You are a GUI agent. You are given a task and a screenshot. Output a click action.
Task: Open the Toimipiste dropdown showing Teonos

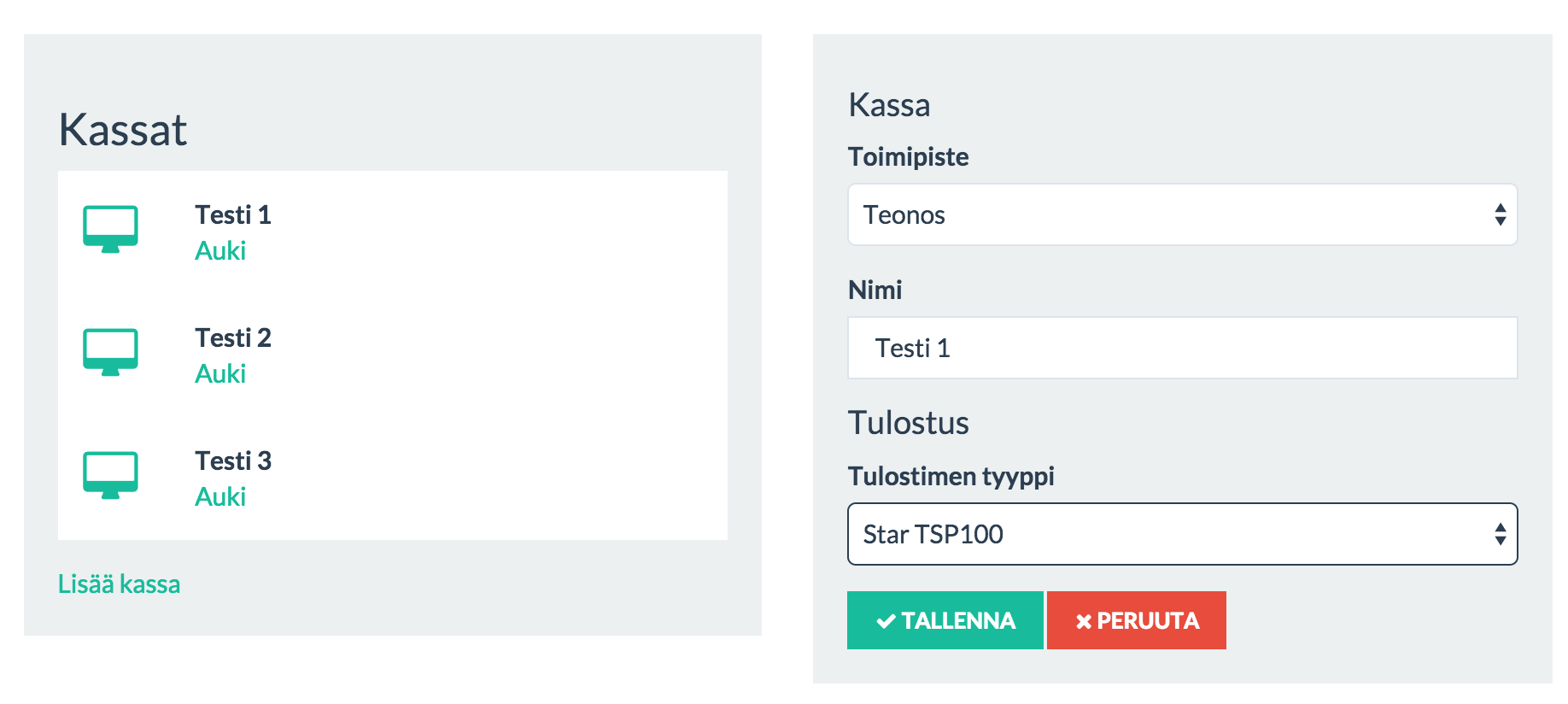tap(1182, 214)
